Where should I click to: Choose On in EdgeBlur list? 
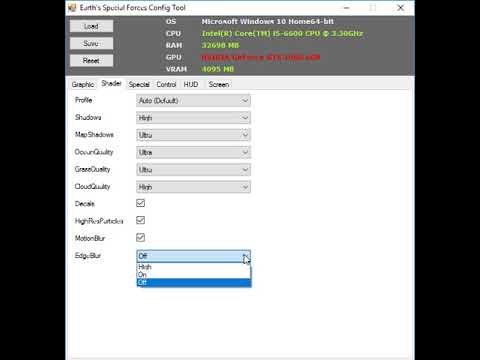click(x=194, y=275)
